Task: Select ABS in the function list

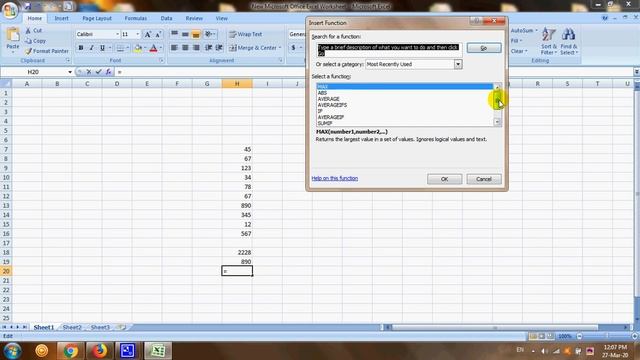Action: tap(322, 93)
